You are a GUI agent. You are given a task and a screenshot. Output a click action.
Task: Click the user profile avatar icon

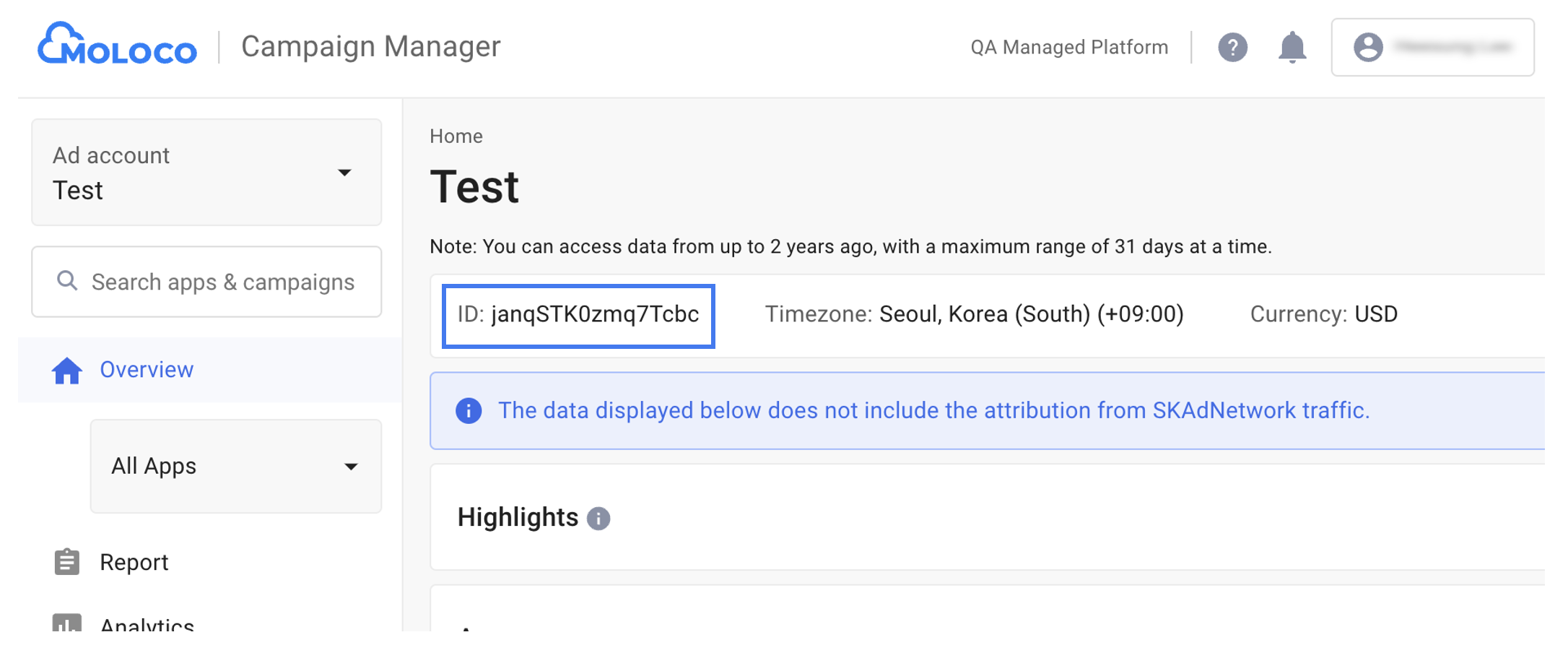pyautogui.click(x=1368, y=47)
